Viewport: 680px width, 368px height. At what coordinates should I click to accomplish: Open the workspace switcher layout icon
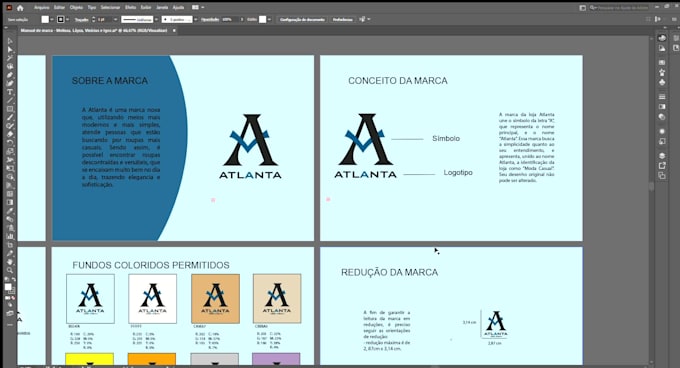coord(582,7)
